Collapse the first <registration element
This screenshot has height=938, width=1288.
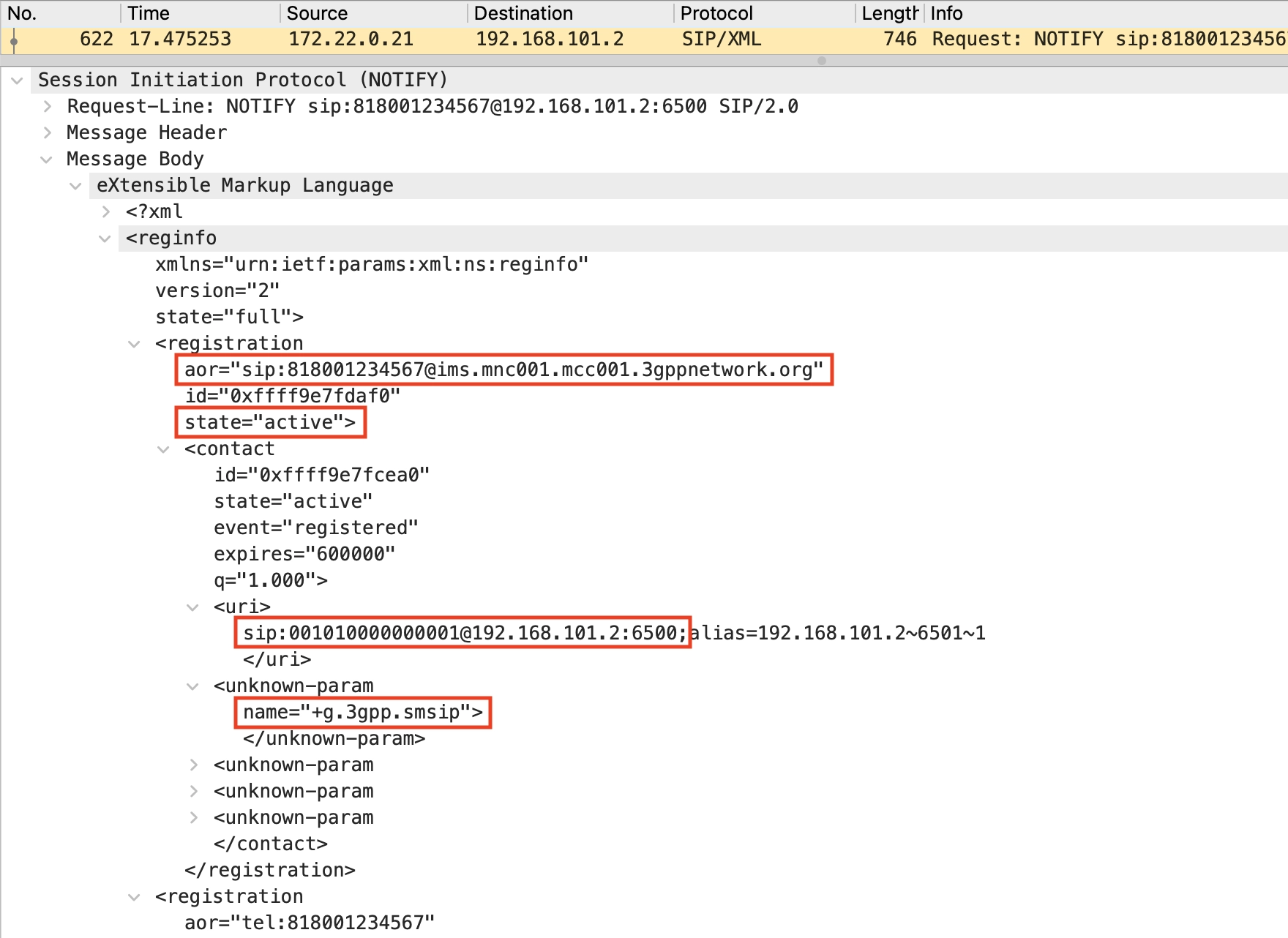[134, 344]
